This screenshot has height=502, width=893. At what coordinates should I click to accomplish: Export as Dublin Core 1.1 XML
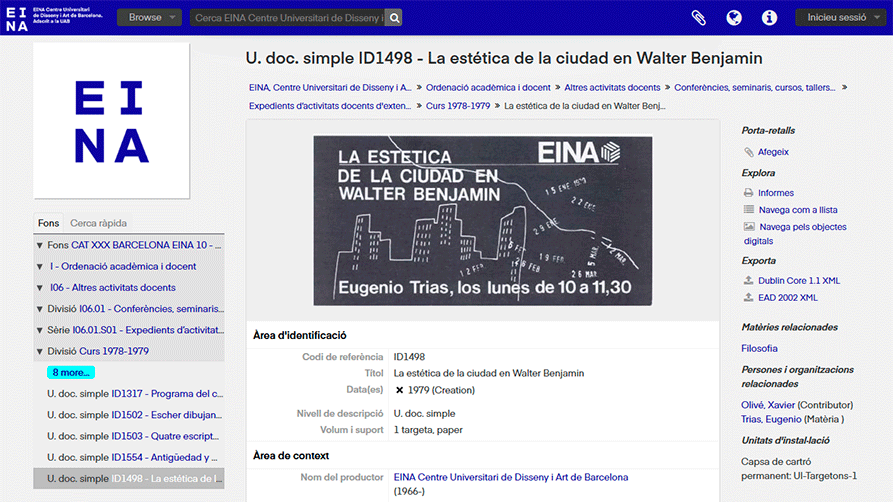click(799, 281)
